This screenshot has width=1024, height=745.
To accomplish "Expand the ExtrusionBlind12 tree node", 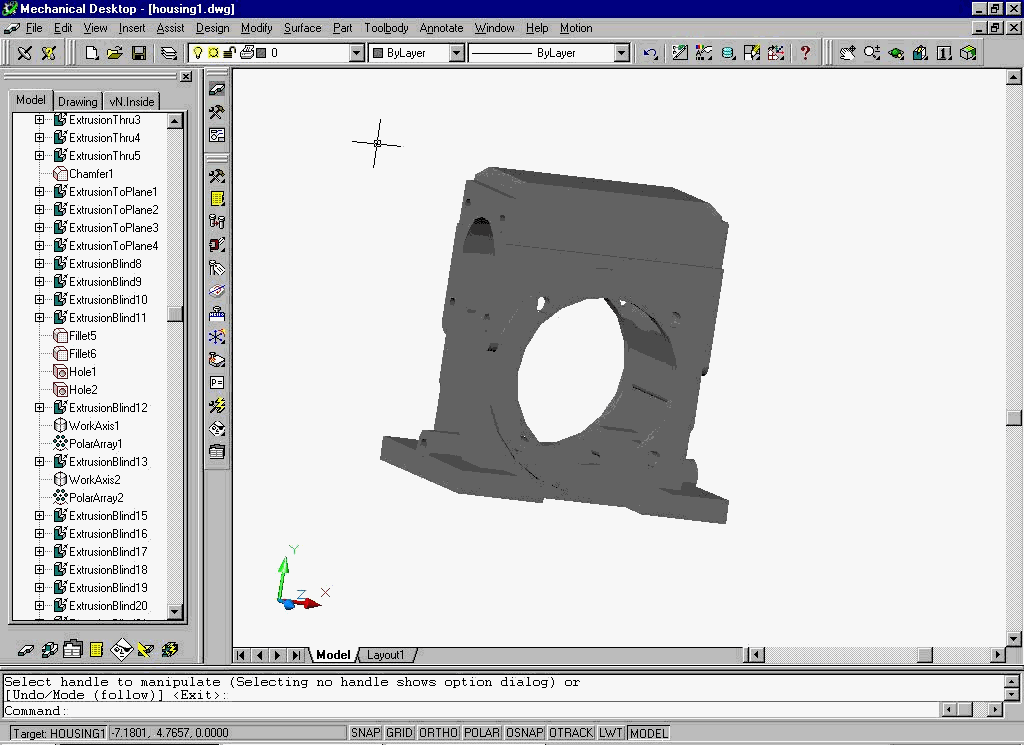I will (39, 407).
